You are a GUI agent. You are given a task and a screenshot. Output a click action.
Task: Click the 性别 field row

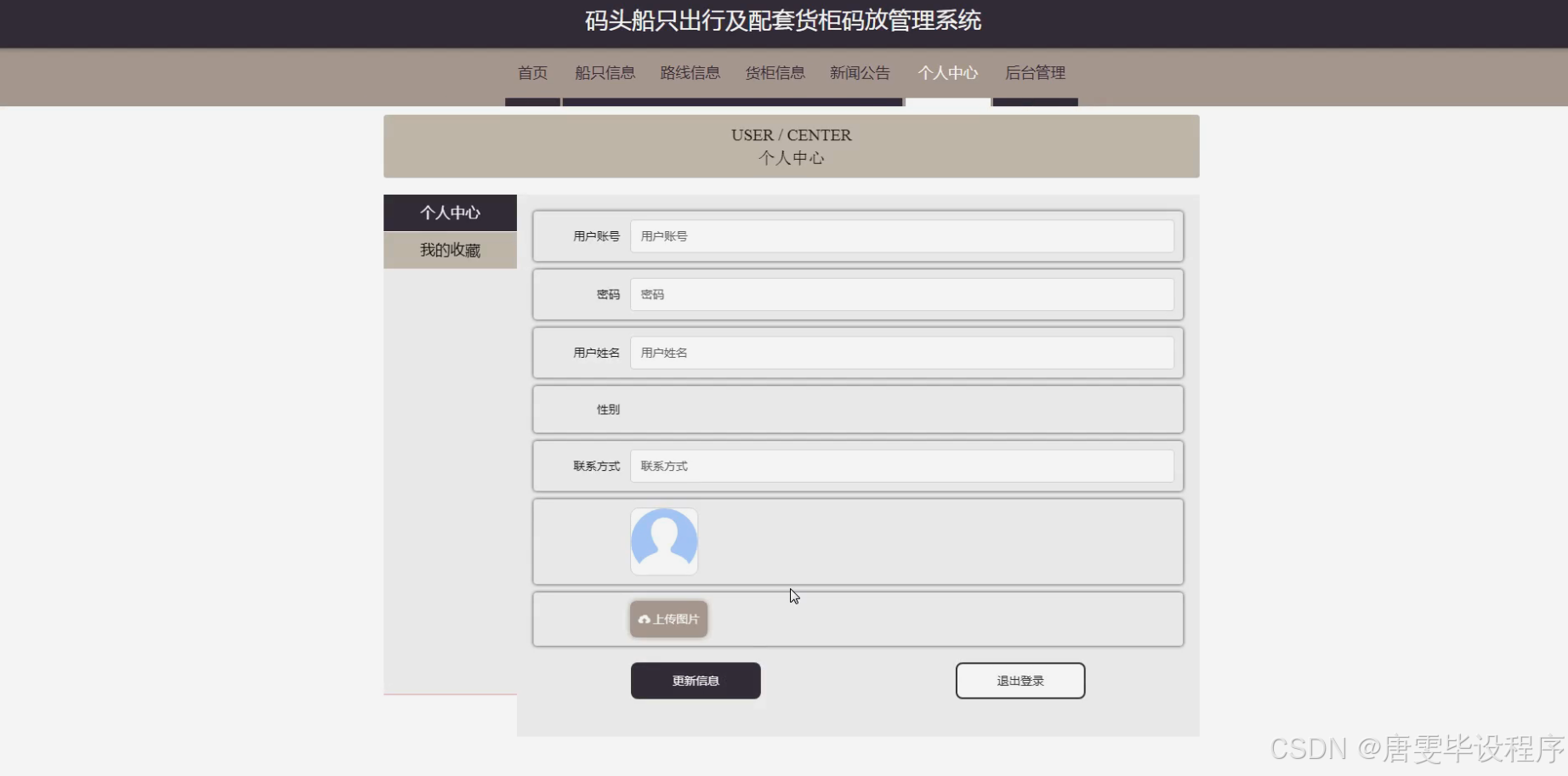858,410
